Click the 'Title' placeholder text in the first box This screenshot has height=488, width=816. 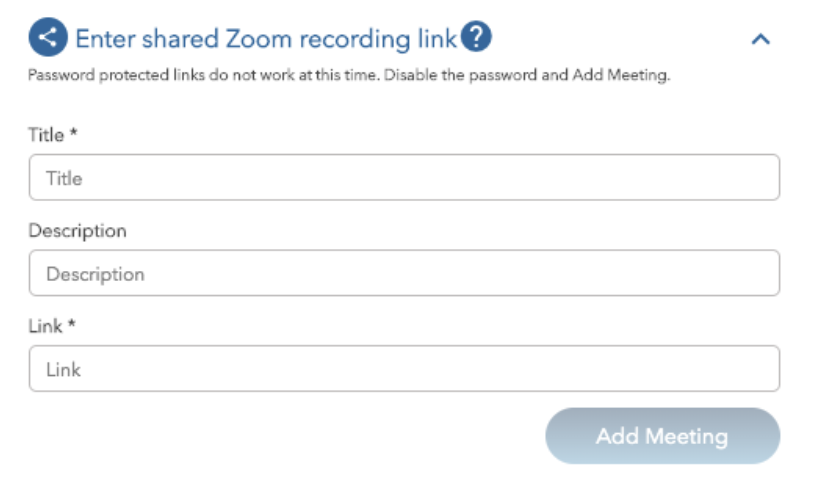65,178
